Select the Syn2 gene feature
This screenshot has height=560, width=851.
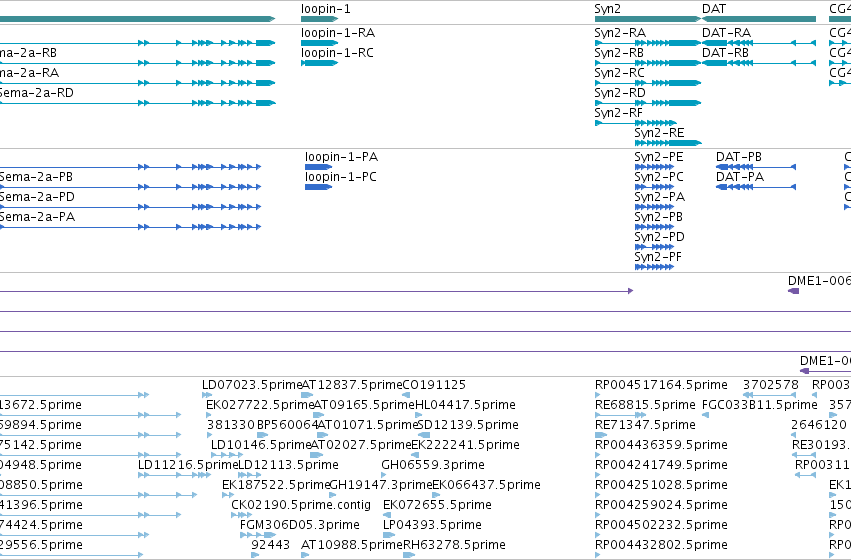click(647, 19)
